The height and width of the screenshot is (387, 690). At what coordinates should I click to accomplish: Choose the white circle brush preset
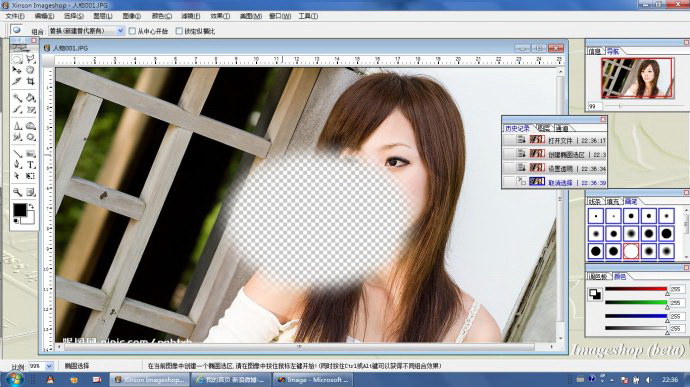631,251
